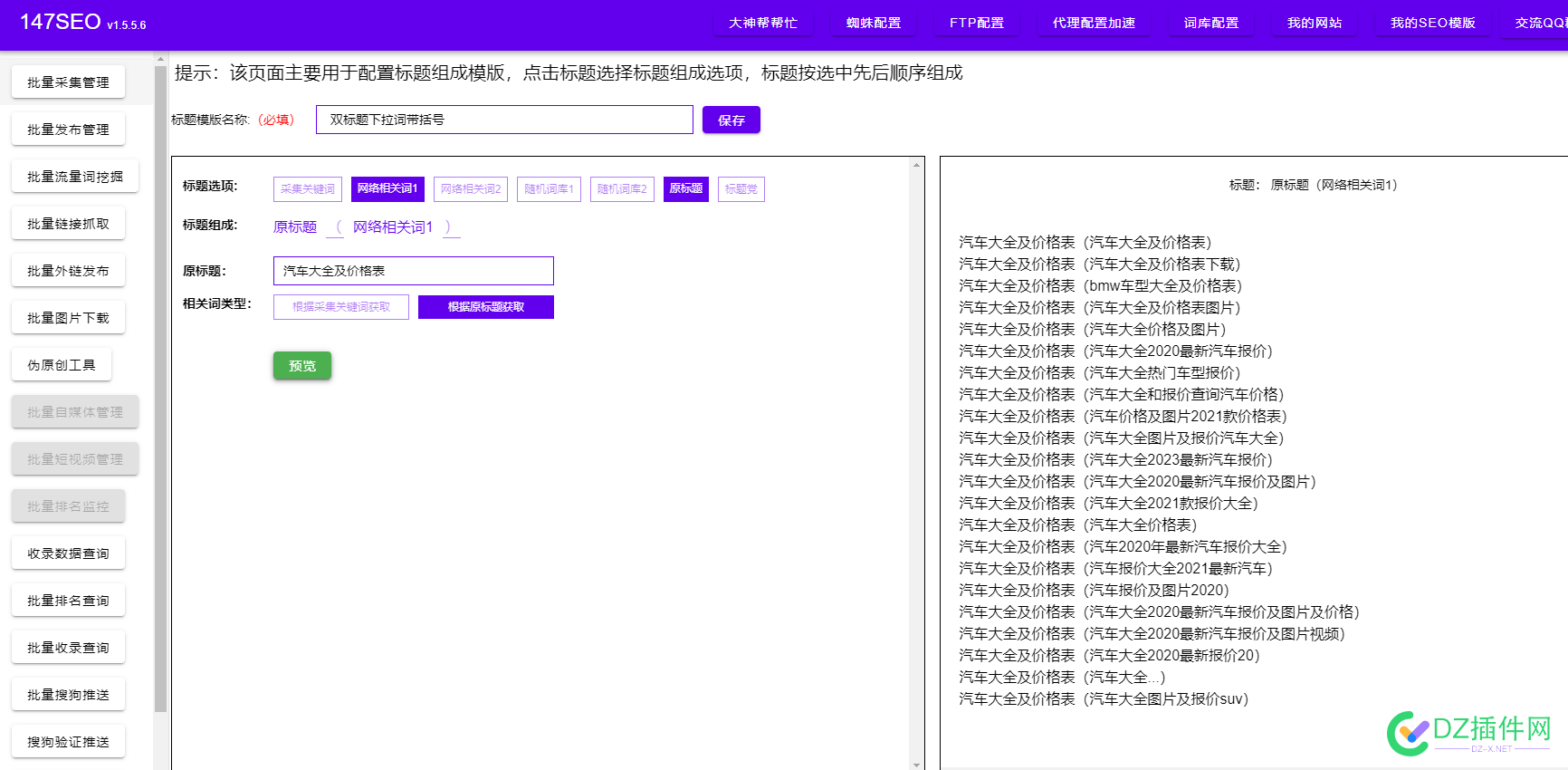The image size is (1568, 770).
Task: Open 批量收录查询 in sidebar
Action: (x=68, y=648)
